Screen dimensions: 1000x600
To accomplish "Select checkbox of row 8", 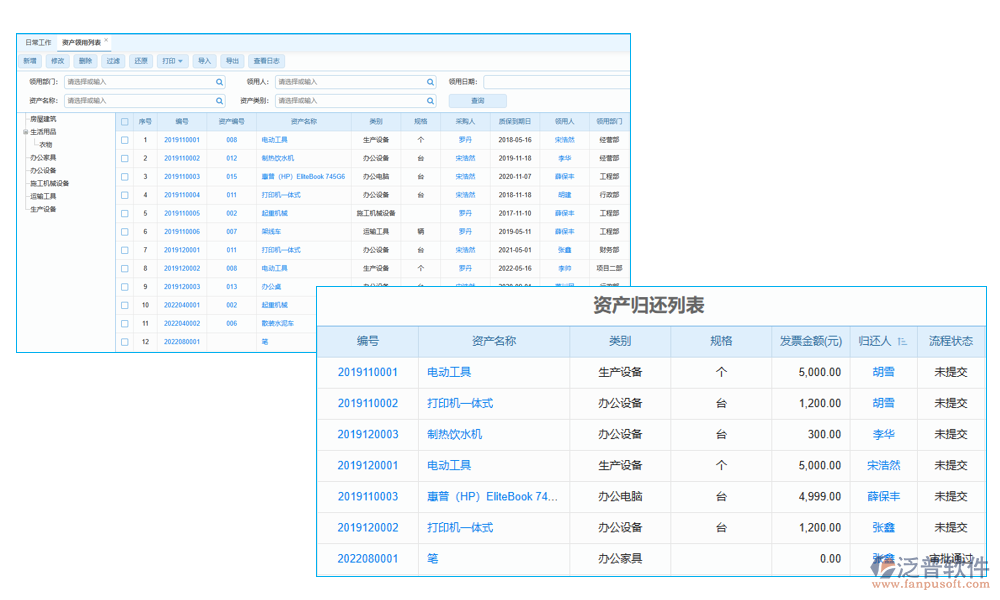I will (125, 268).
